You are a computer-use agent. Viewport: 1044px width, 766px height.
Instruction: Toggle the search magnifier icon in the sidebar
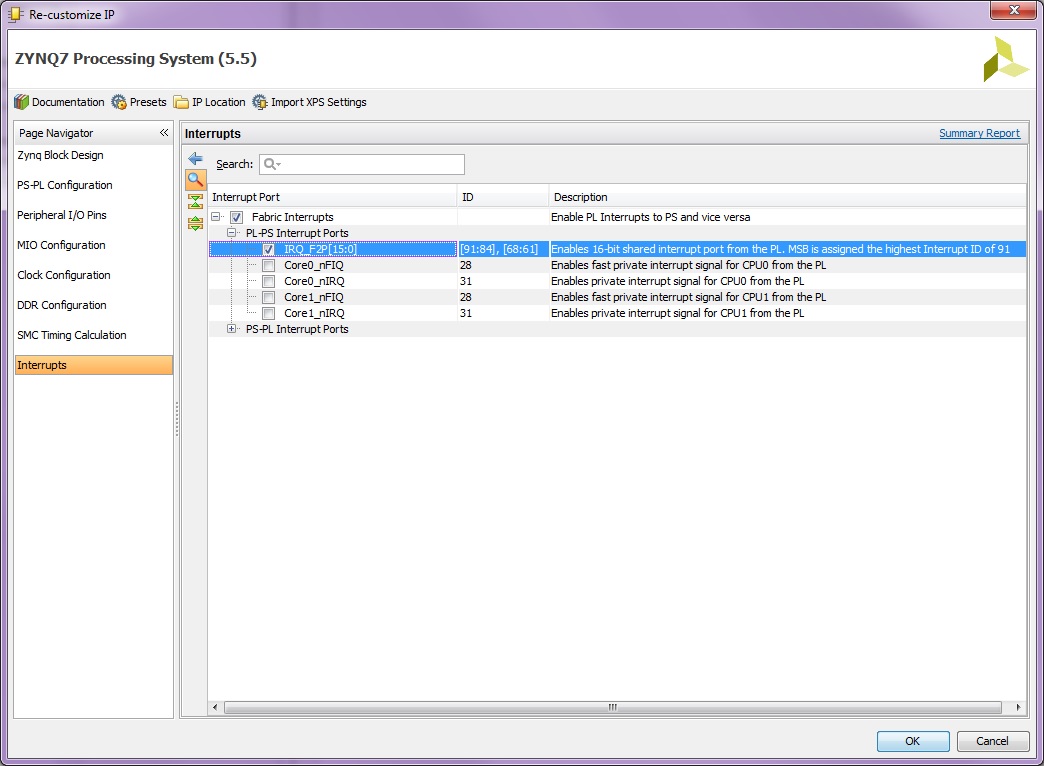point(196,180)
